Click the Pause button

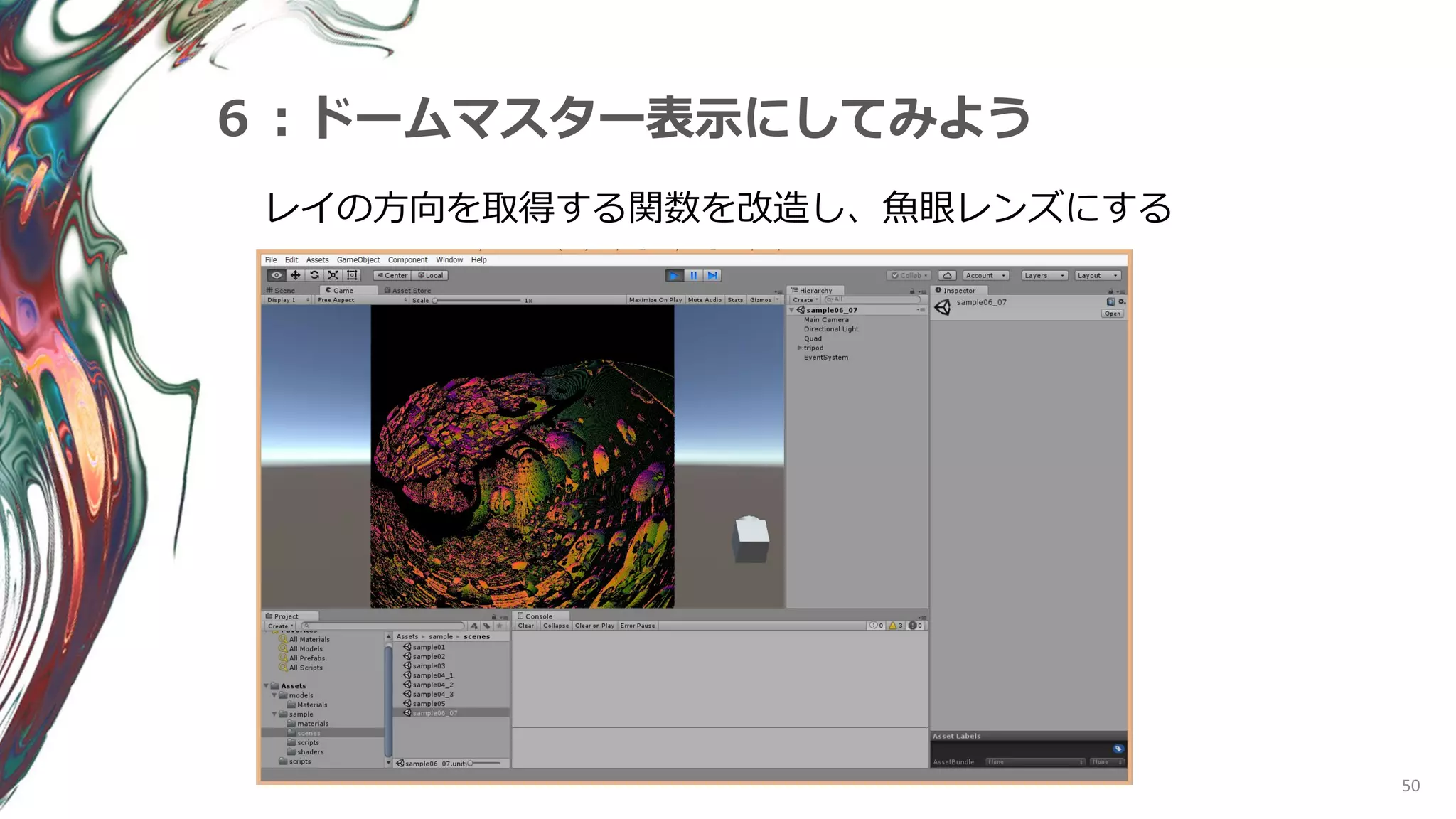click(693, 275)
